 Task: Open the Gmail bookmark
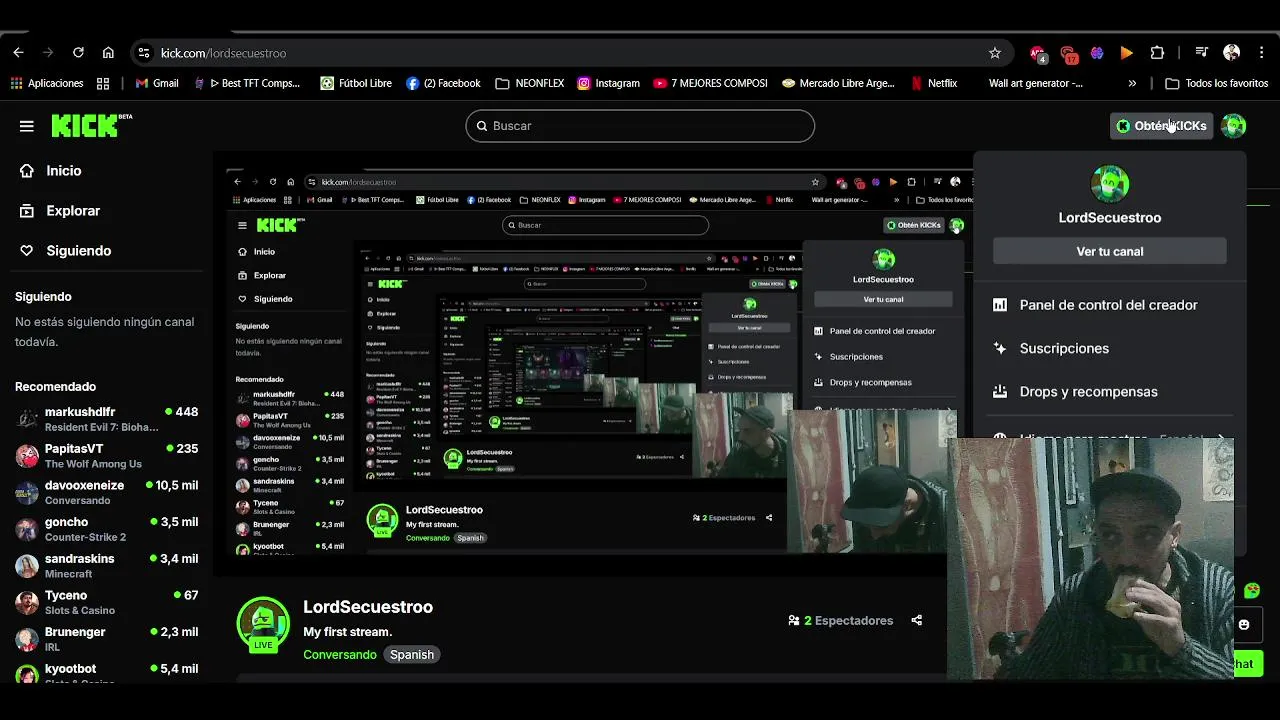tap(157, 83)
